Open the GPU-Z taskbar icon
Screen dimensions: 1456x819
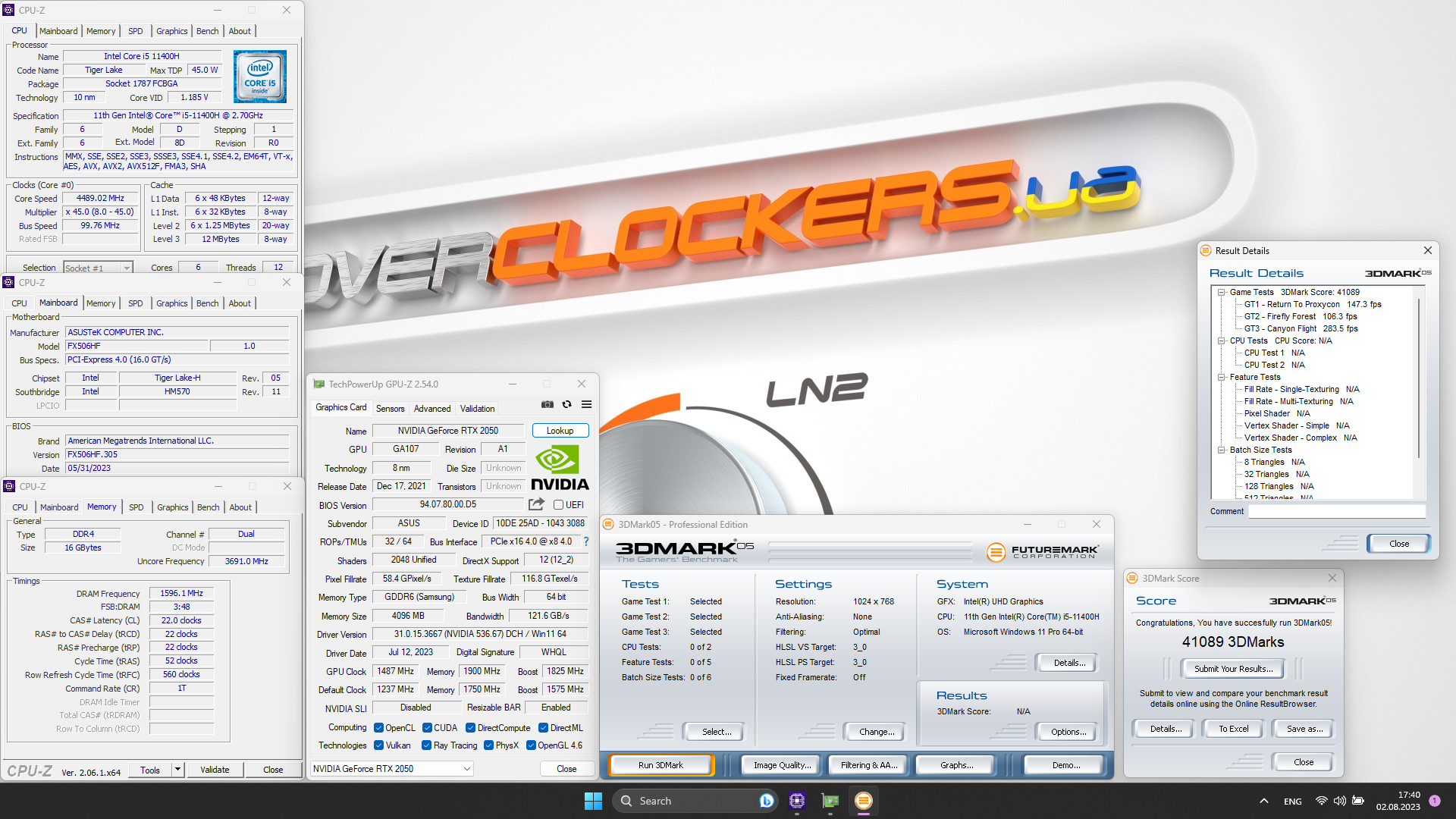pyautogui.click(x=830, y=801)
